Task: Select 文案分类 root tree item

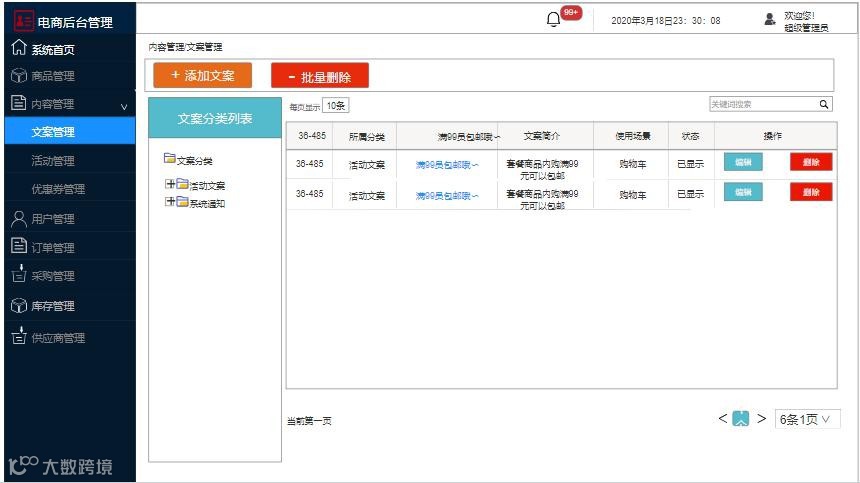Action: (x=195, y=161)
